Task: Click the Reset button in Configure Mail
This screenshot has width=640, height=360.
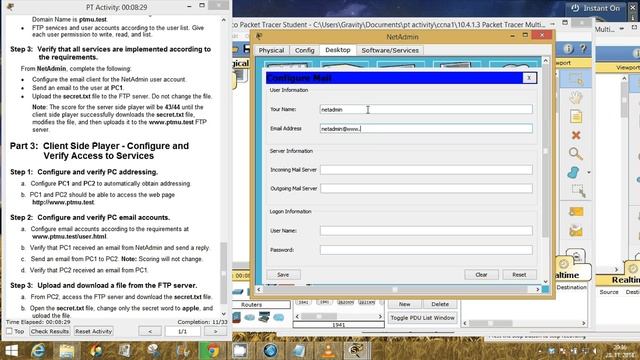Action: tap(519, 275)
